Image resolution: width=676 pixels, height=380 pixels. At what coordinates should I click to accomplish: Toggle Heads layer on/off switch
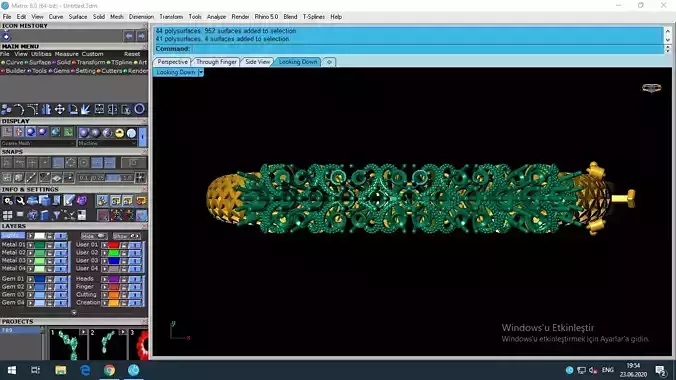[135, 280]
